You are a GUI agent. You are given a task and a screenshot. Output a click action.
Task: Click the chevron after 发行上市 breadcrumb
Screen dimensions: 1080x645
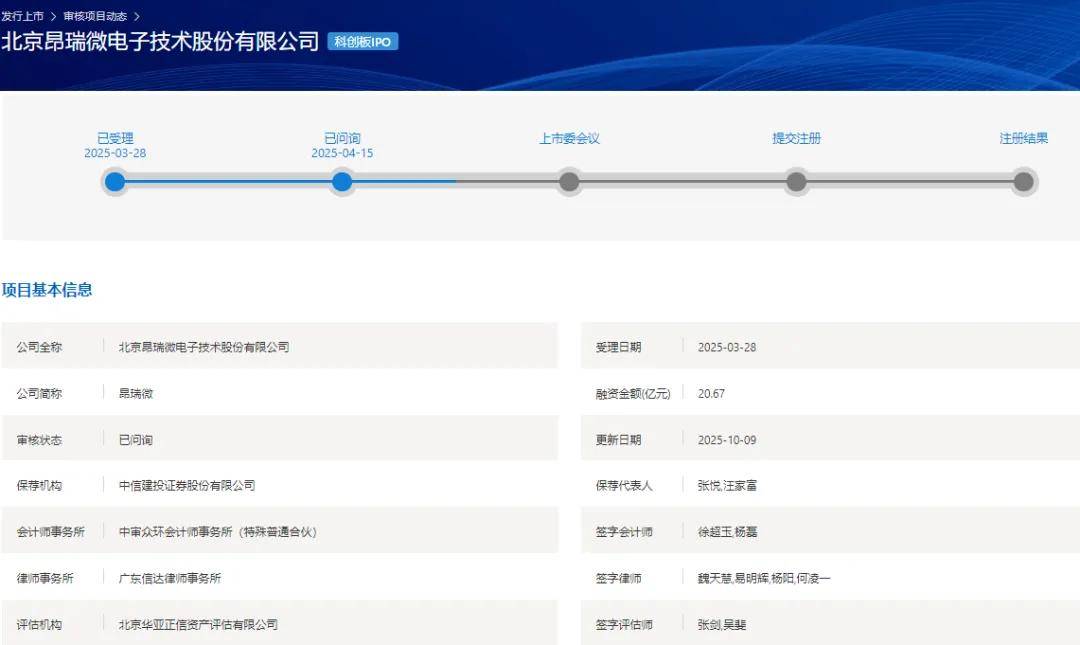(x=53, y=17)
